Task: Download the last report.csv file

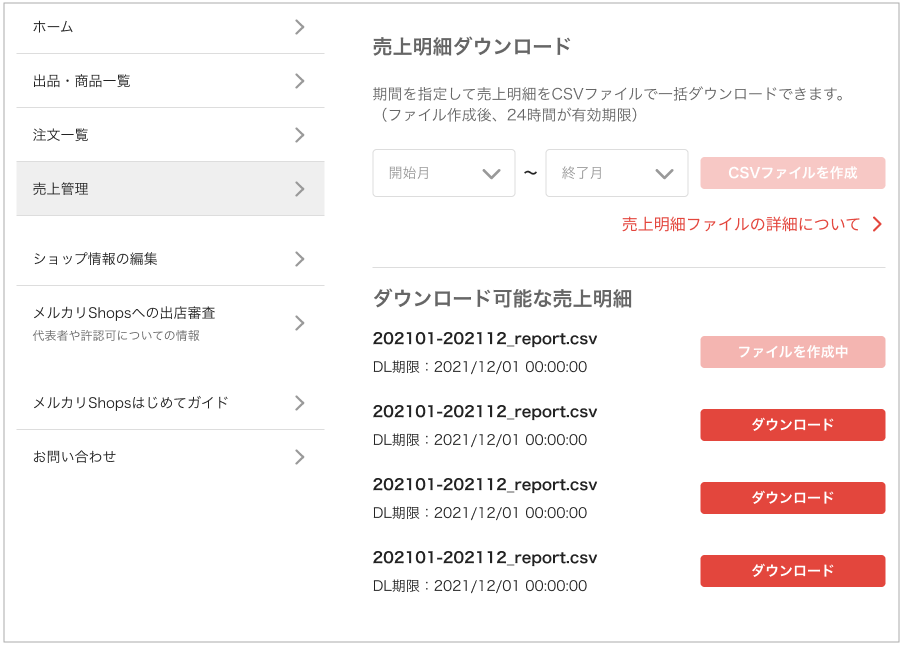Action: (x=793, y=571)
